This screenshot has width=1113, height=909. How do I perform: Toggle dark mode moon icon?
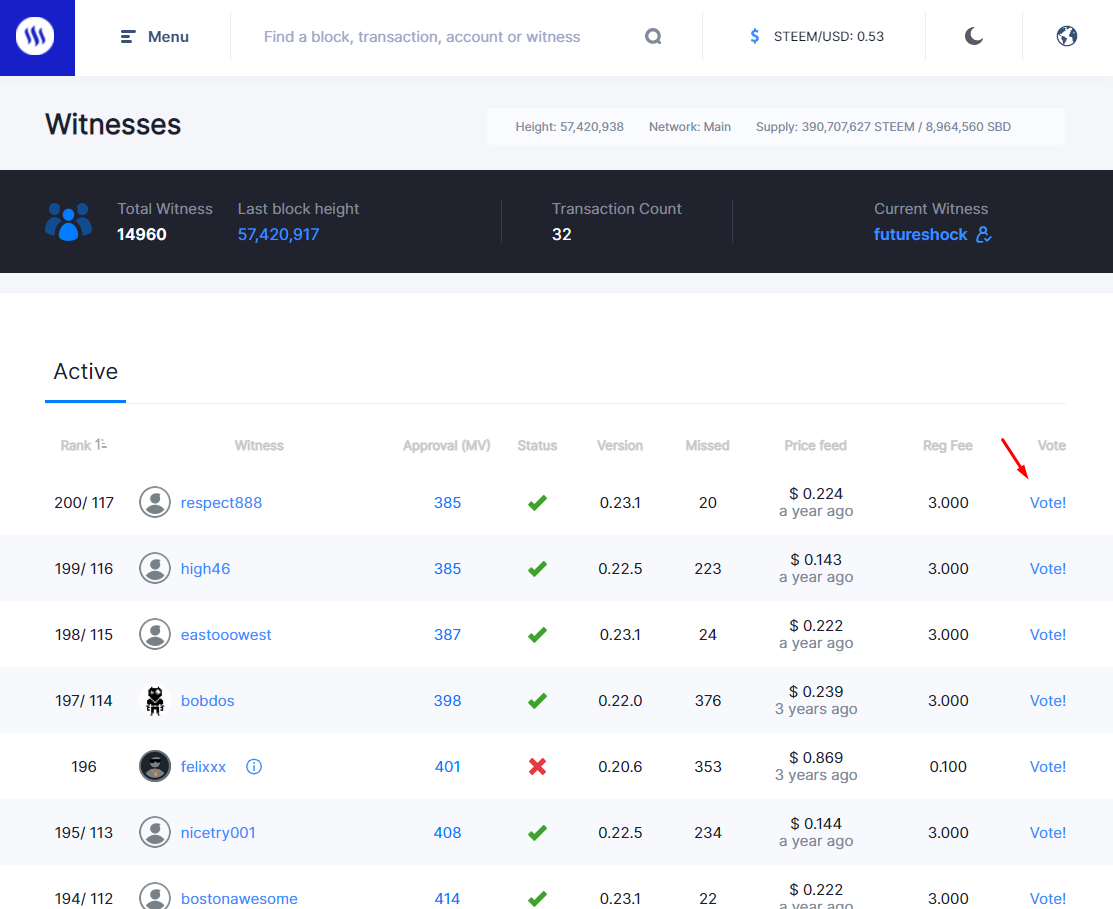(x=974, y=36)
